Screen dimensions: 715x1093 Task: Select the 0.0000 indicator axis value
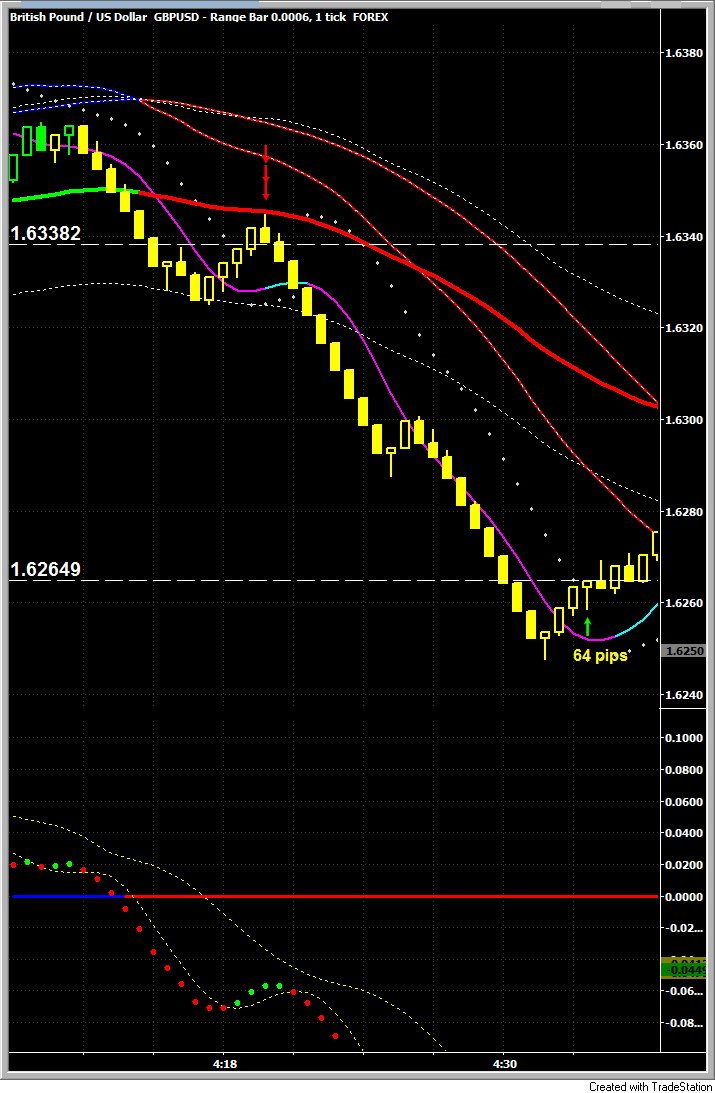pyautogui.click(x=684, y=897)
